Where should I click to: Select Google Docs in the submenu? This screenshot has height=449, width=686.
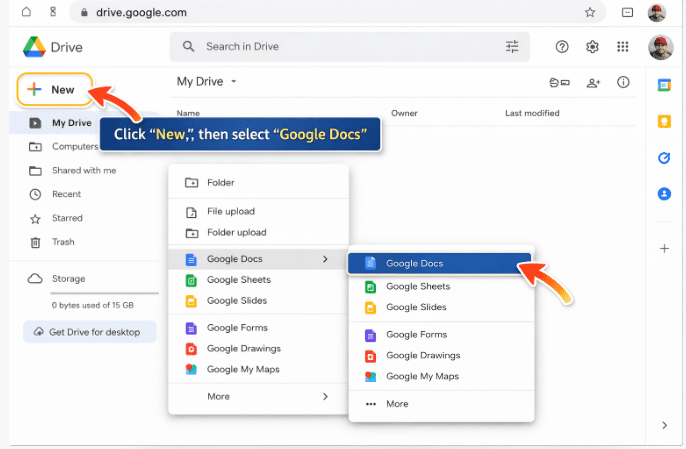tap(414, 263)
